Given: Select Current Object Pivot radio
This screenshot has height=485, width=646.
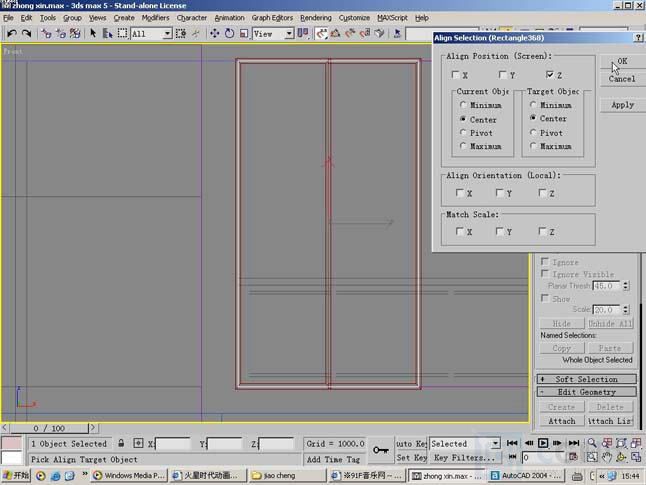Looking at the screenshot, I should click(x=463, y=133).
